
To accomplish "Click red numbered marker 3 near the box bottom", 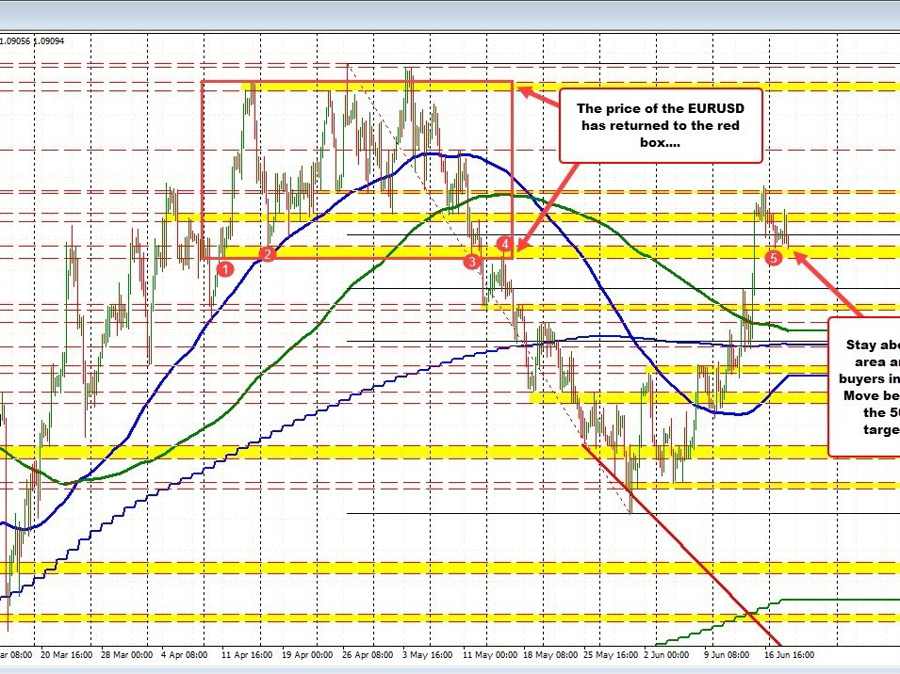I will coord(470,260).
